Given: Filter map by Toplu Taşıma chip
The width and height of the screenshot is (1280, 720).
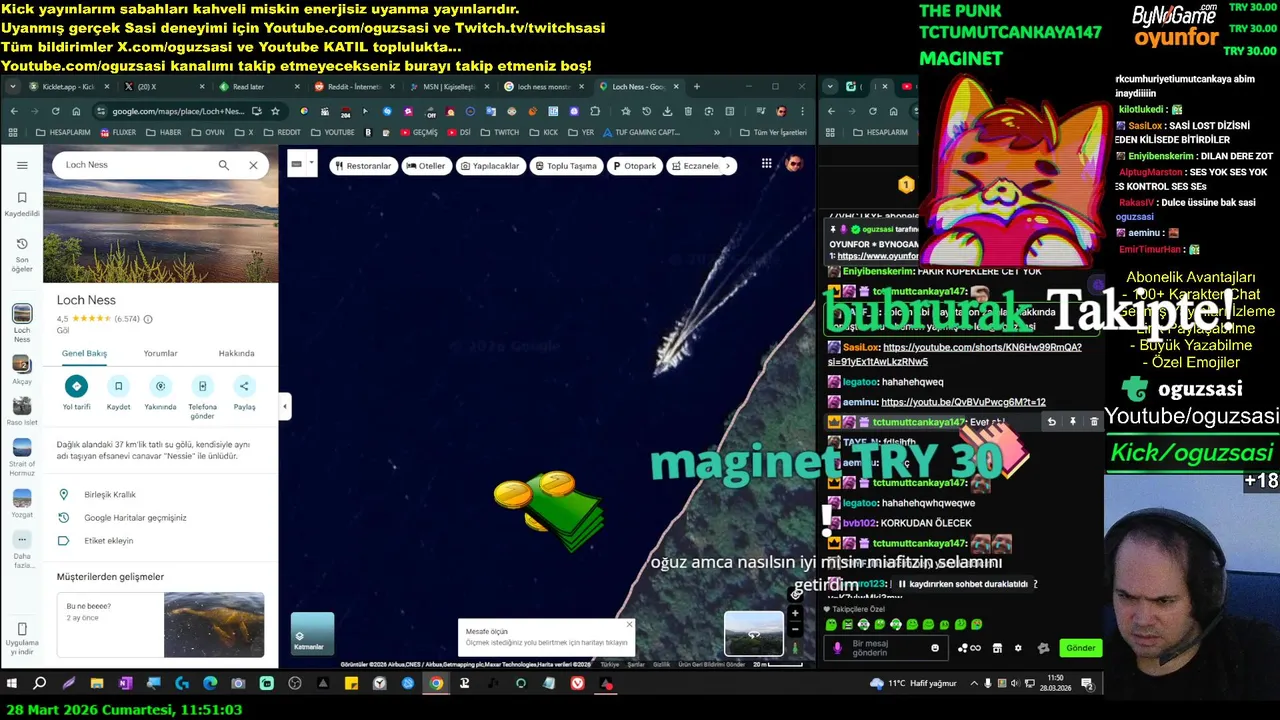Looking at the screenshot, I should point(566,166).
